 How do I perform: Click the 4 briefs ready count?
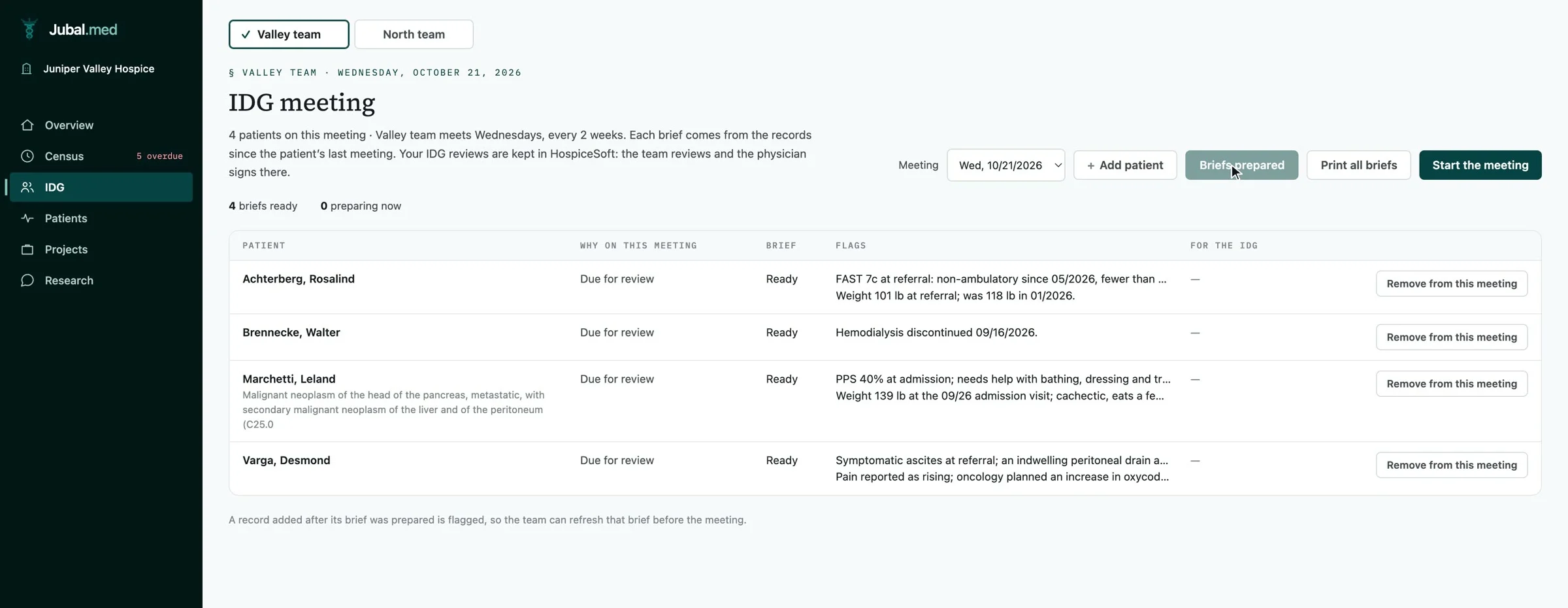[263, 206]
